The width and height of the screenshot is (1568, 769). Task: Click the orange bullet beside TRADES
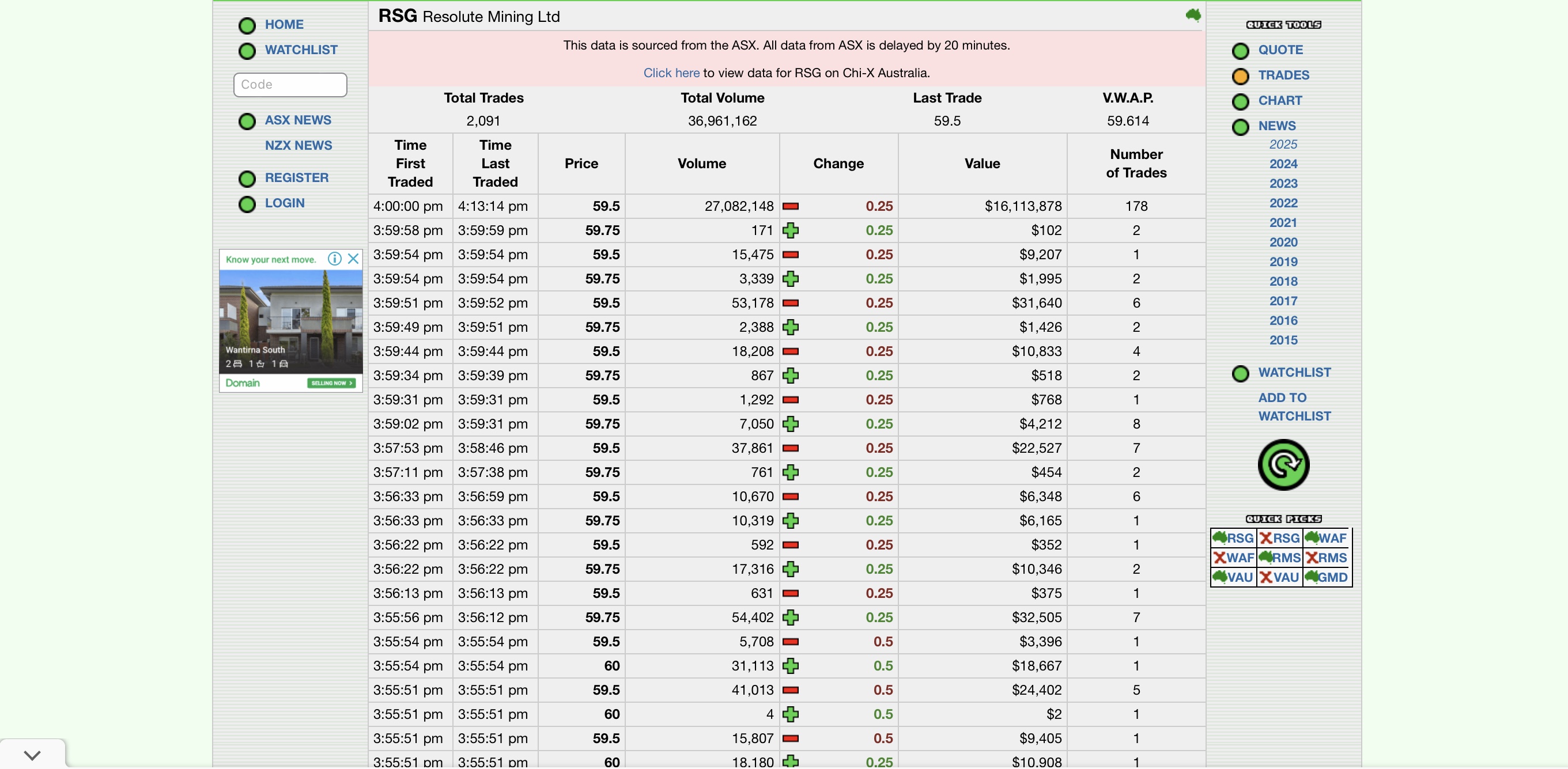tap(1241, 76)
